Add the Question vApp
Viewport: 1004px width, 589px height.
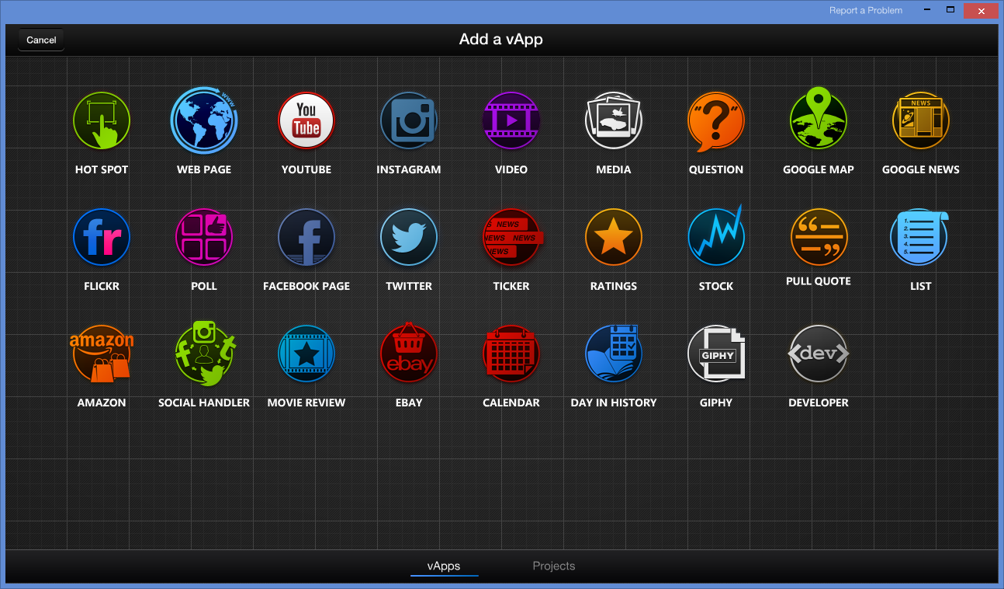point(716,121)
